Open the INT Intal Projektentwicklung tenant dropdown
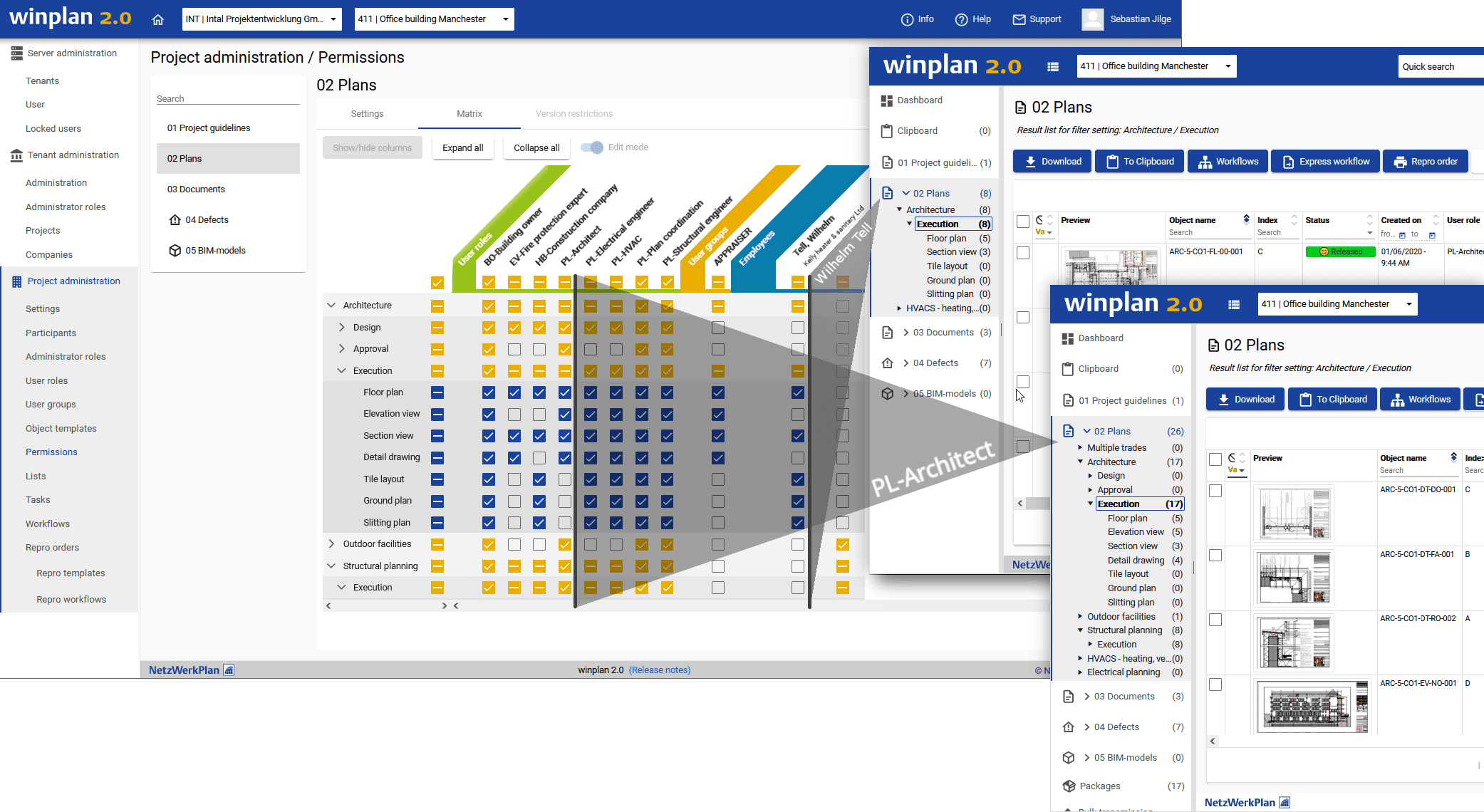 (261, 19)
